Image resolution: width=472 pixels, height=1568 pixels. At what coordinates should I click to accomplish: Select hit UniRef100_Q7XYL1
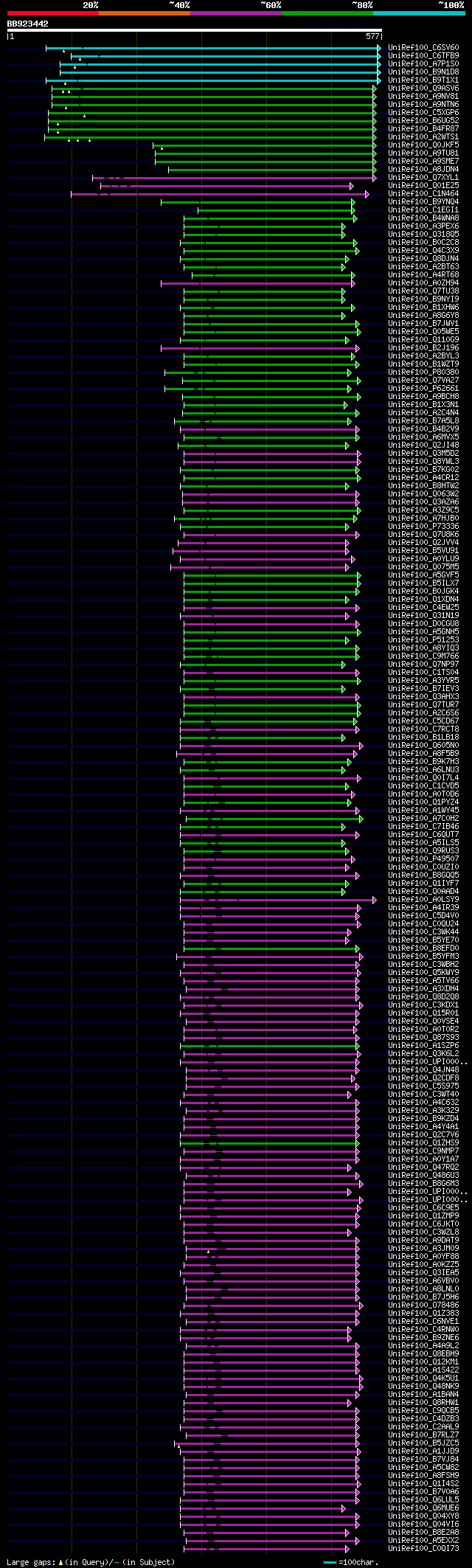click(x=423, y=178)
